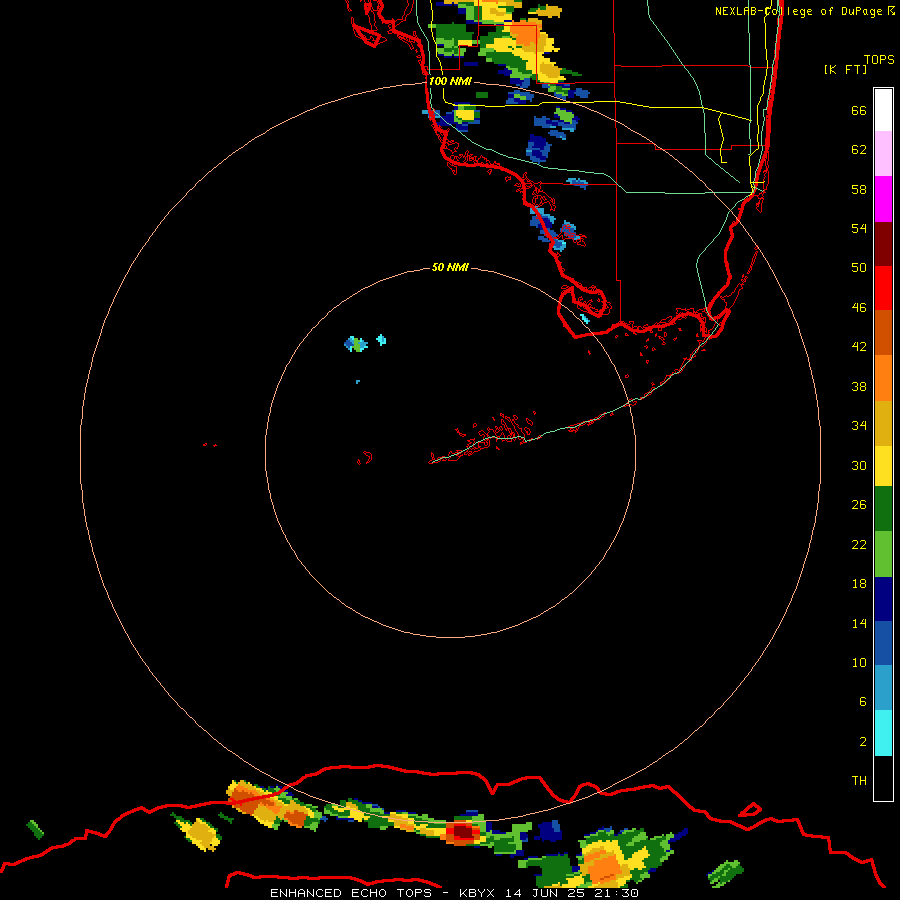The height and width of the screenshot is (900, 900).
Task: Click the [K FT] units label
Action: tap(845, 69)
